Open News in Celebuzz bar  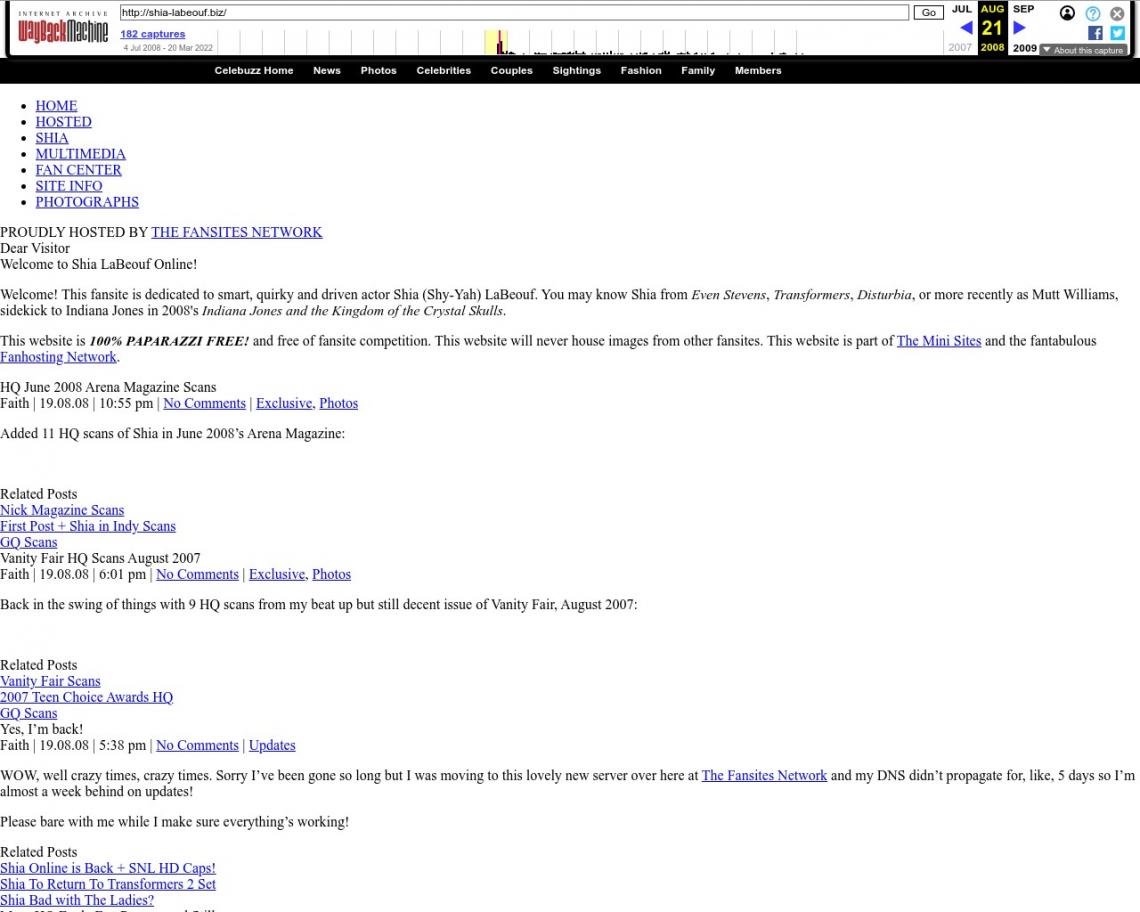[326, 71]
